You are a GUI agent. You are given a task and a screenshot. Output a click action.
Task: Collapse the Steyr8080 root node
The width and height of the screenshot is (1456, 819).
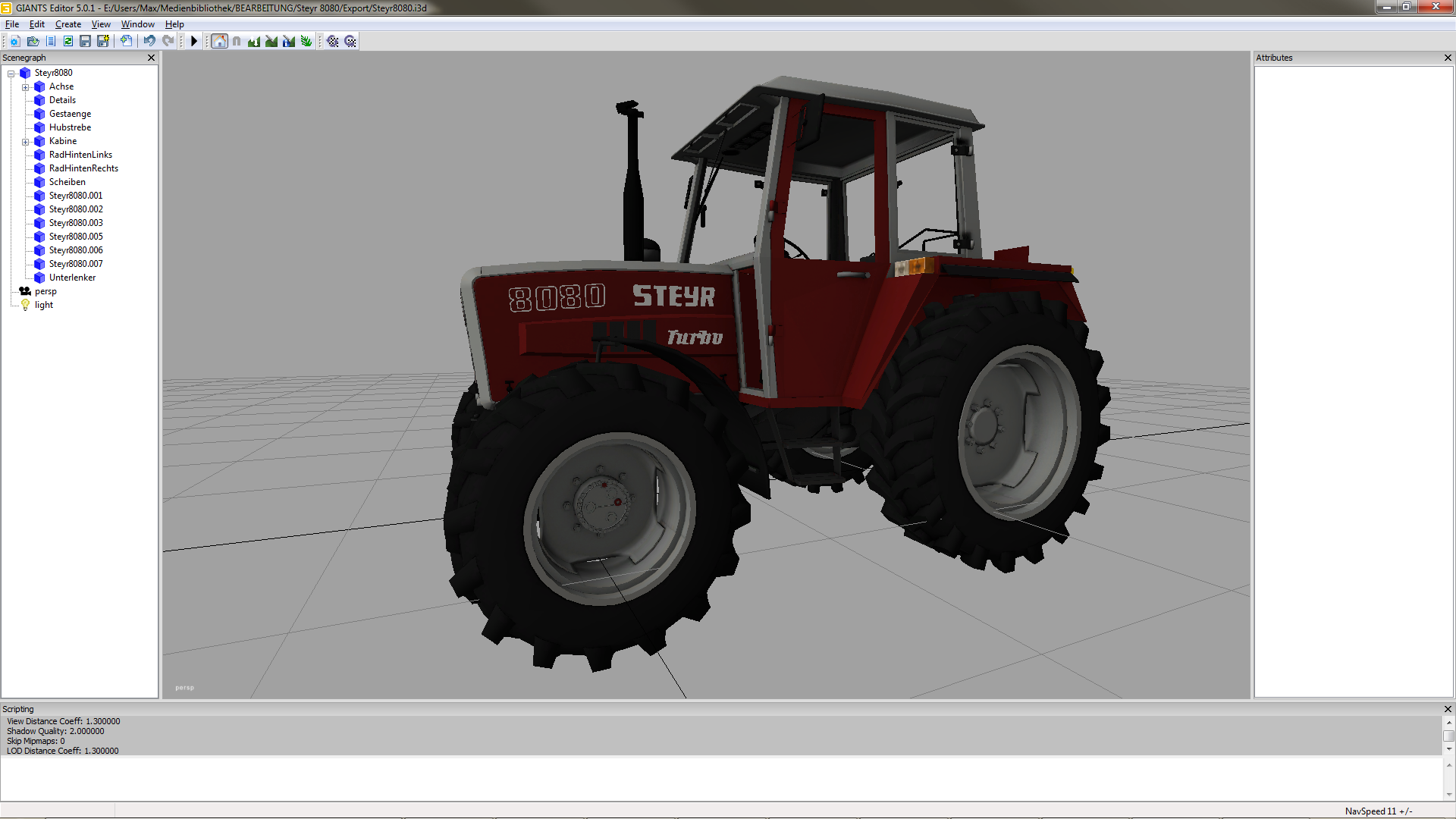pos(11,74)
